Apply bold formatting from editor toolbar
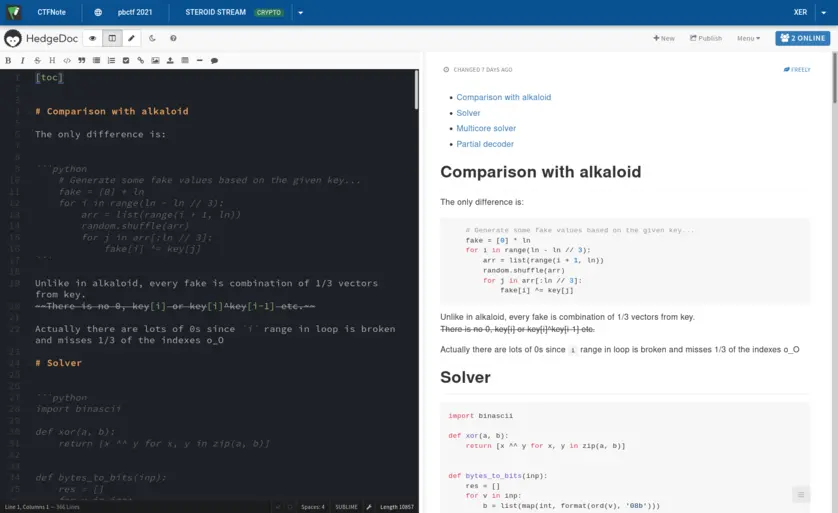This screenshot has width=838, height=513. 8,60
